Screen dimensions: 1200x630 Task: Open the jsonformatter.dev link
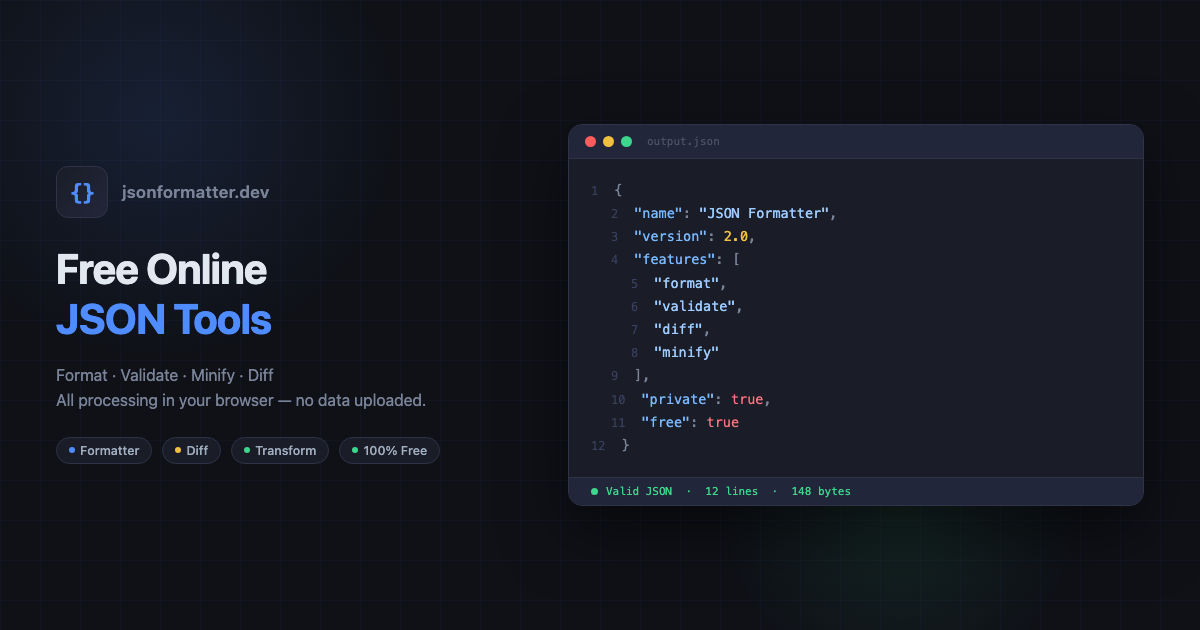194,192
